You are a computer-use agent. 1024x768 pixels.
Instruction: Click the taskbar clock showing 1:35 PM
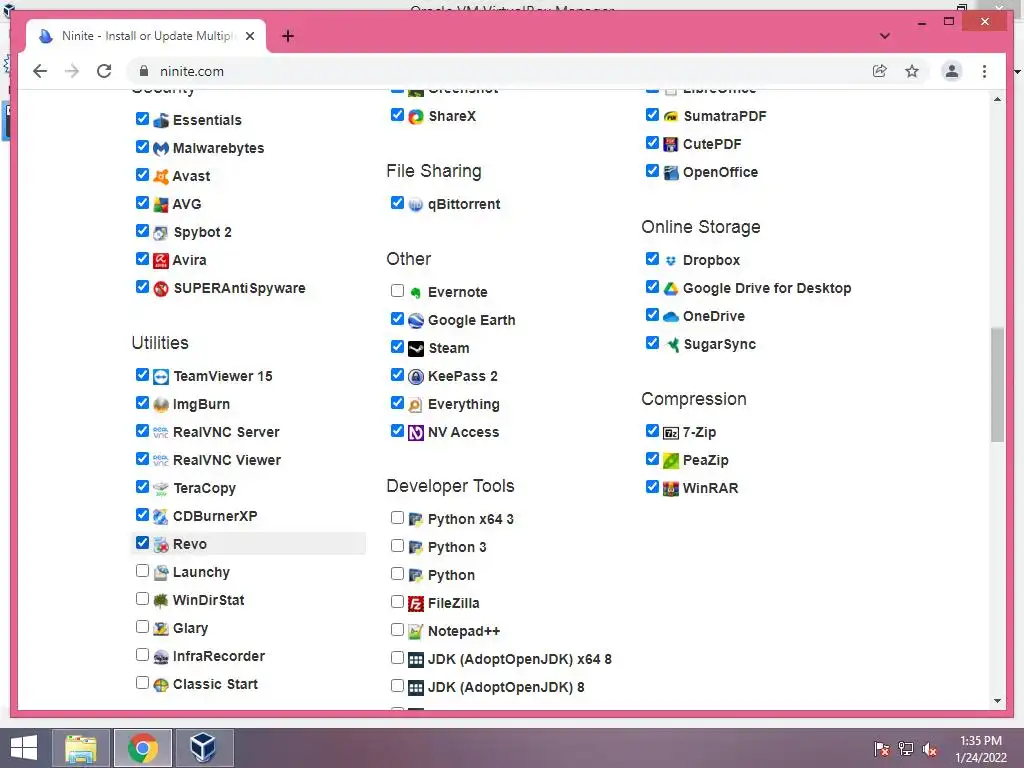[x=980, y=749]
